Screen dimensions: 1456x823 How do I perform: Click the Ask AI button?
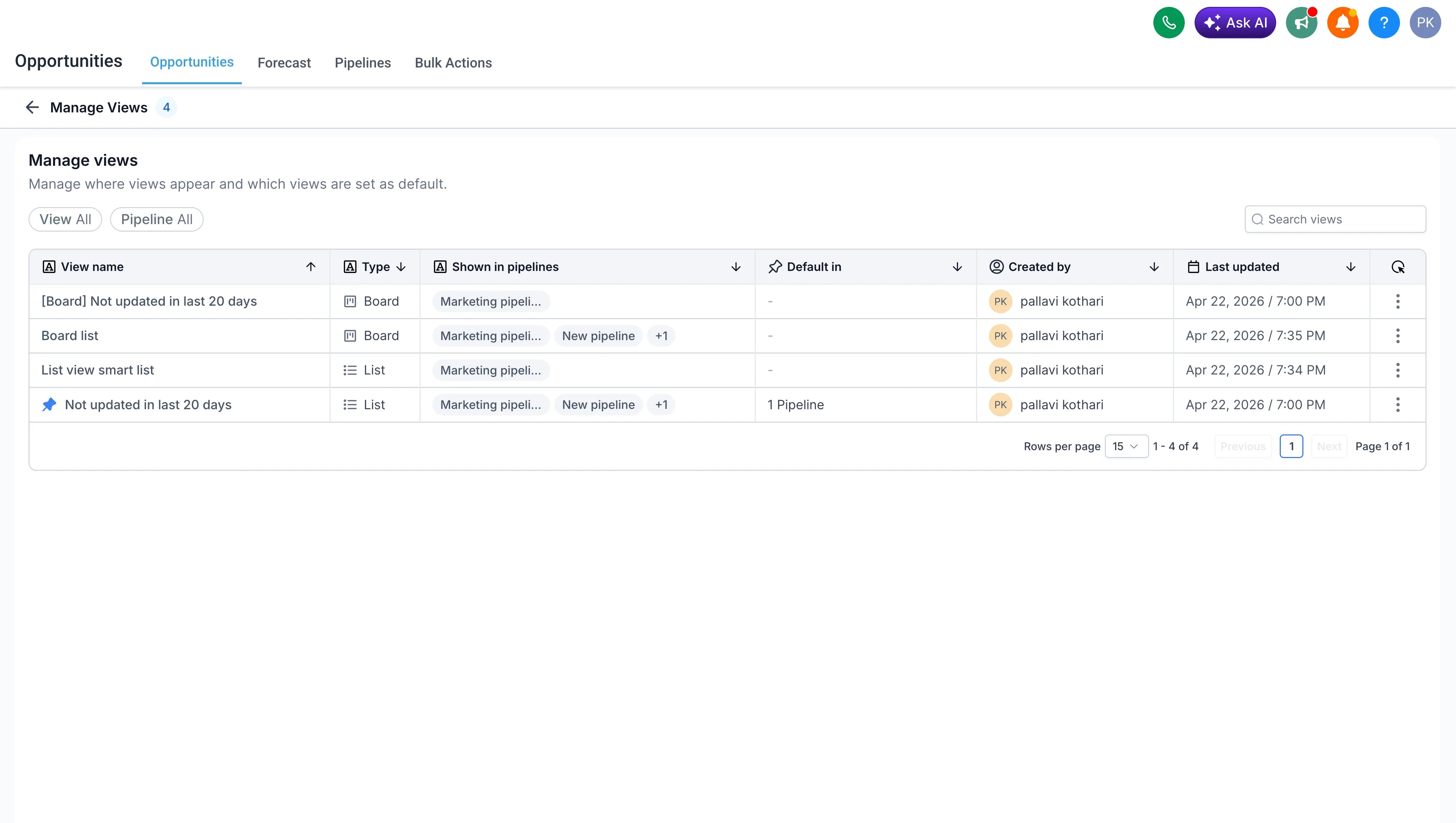point(1236,23)
